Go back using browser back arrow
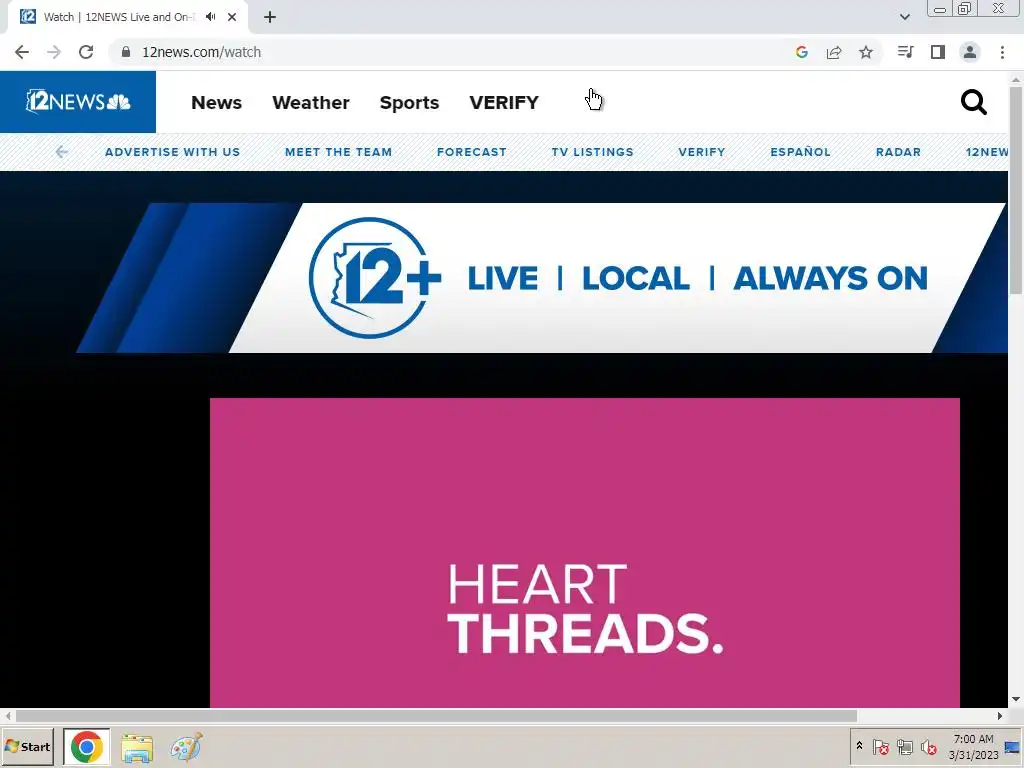1024x768 pixels. (x=22, y=52)
